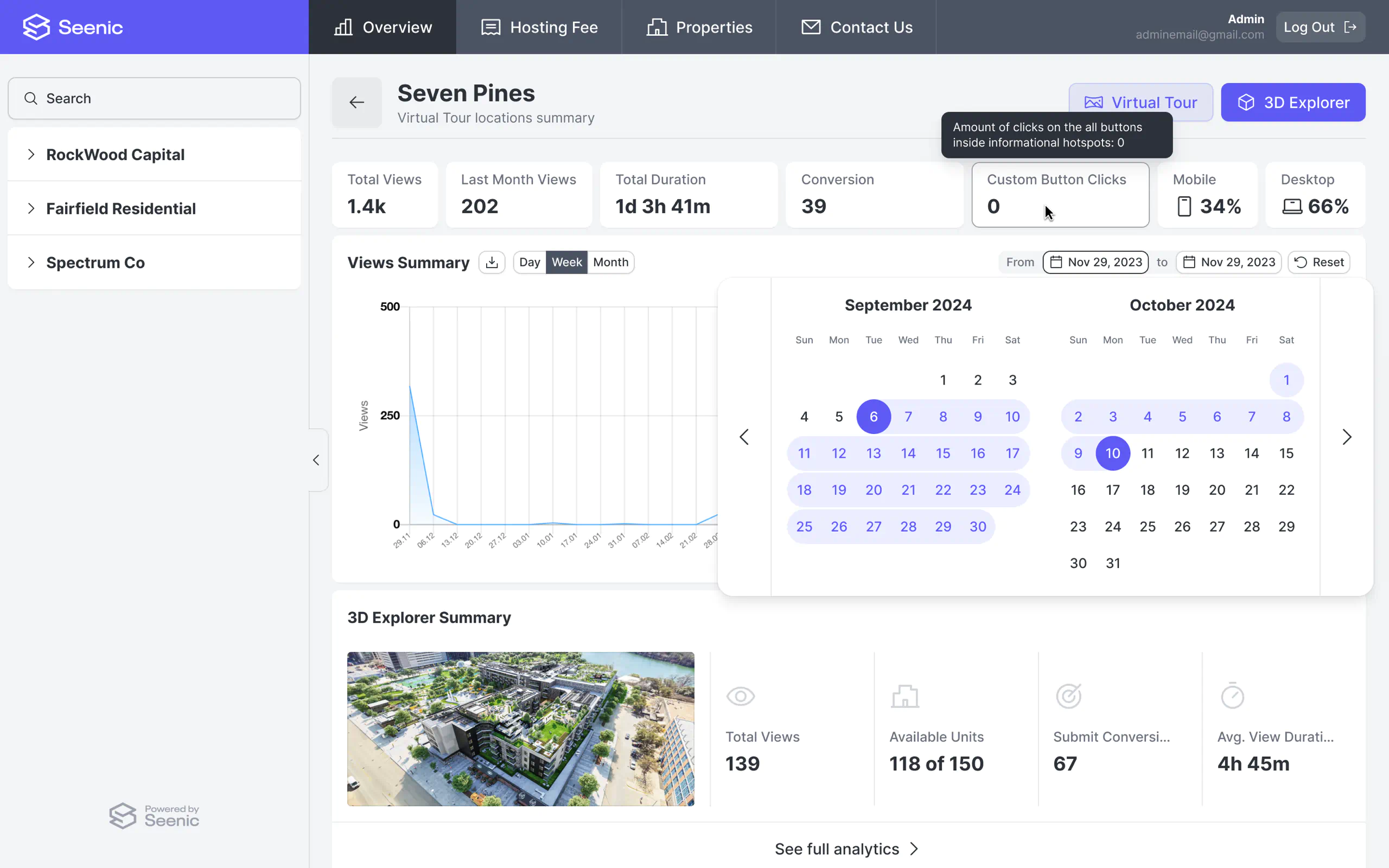The width and height of the screenshot is (1389, 868).
Task: Advance to the next calendar month
Action: tap(1347, 437)
